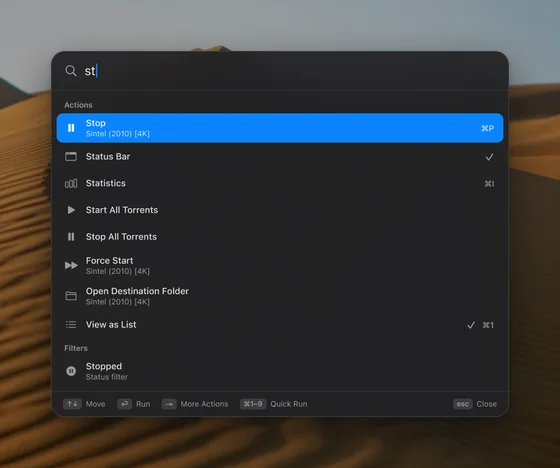This screenshot has height=468, width=560.
Task: Click the ⌘P shortcut on Stop row
Action: pos(488,128)
